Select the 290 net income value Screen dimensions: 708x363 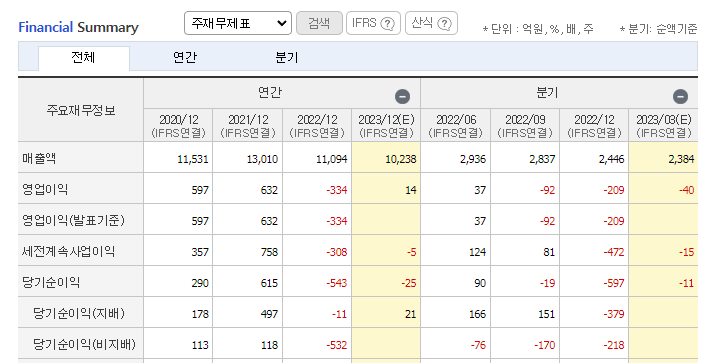click(x=200, y=283)
